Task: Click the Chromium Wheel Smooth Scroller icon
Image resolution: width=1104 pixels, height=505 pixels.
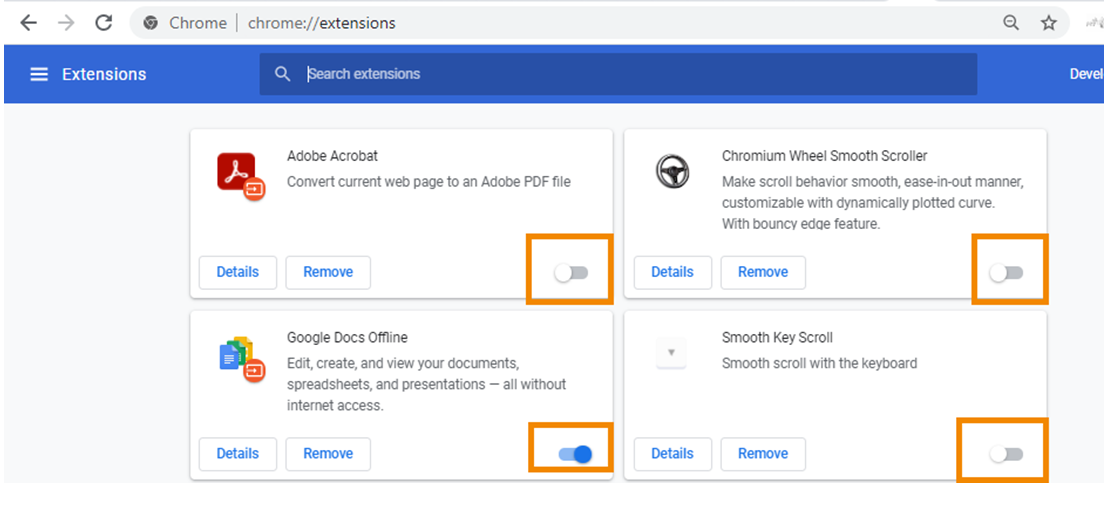Action: tap(672, 171)
